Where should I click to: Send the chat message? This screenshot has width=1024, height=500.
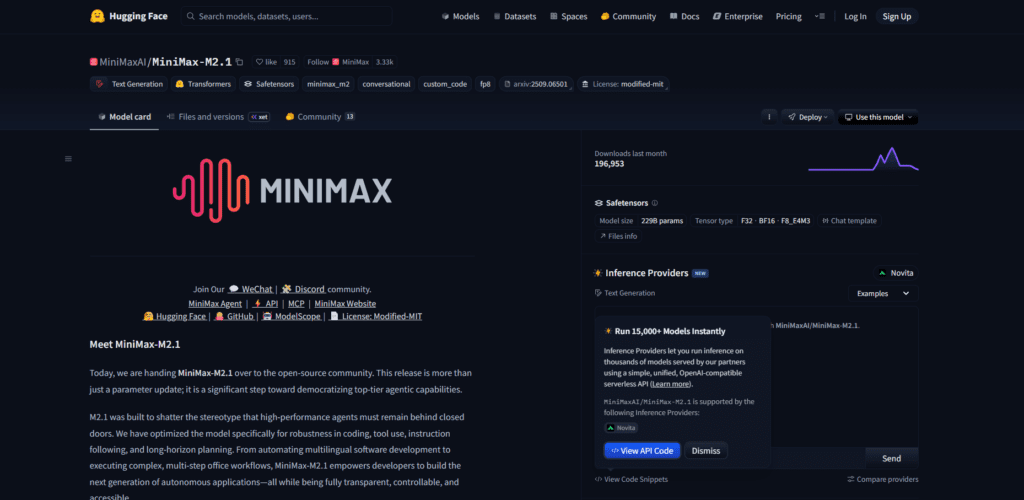point(891,458)
